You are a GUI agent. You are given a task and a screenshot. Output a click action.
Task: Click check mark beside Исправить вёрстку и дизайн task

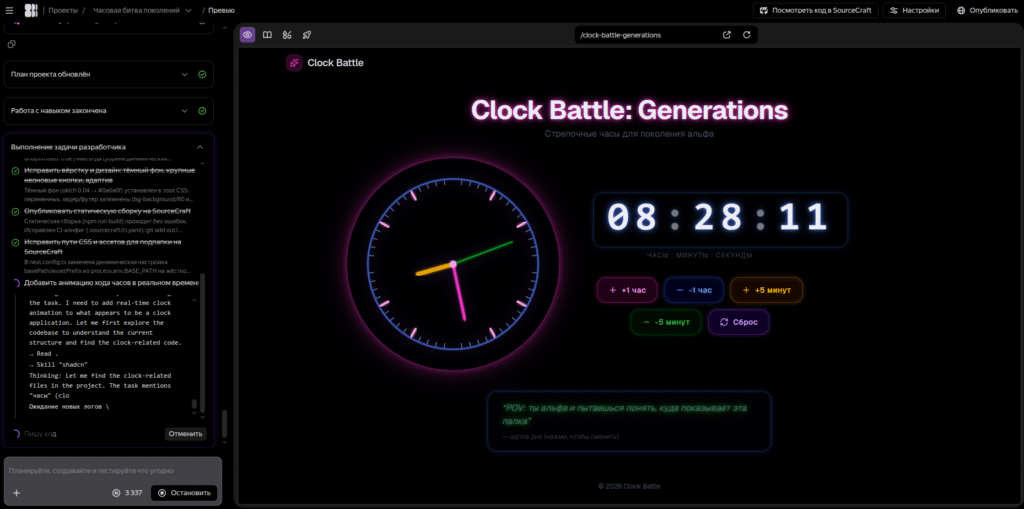coord(16,171)
